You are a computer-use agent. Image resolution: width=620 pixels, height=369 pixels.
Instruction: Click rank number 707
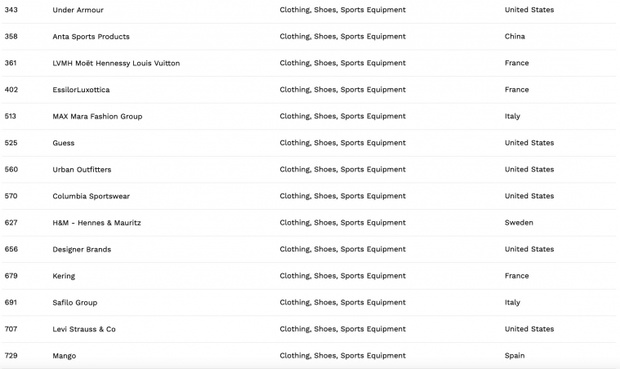click(11, 329)
